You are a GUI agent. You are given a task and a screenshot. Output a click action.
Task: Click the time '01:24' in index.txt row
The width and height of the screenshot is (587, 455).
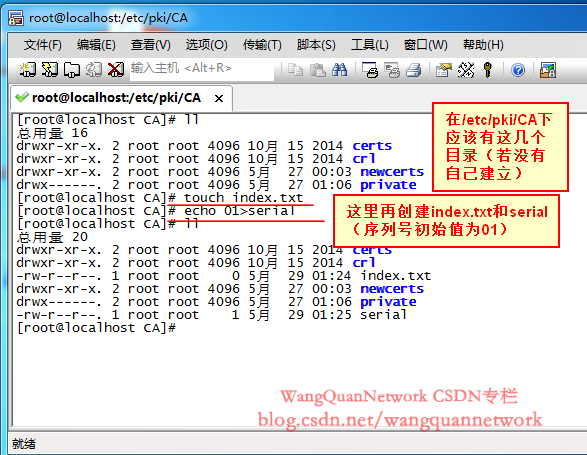click(332, 276)
